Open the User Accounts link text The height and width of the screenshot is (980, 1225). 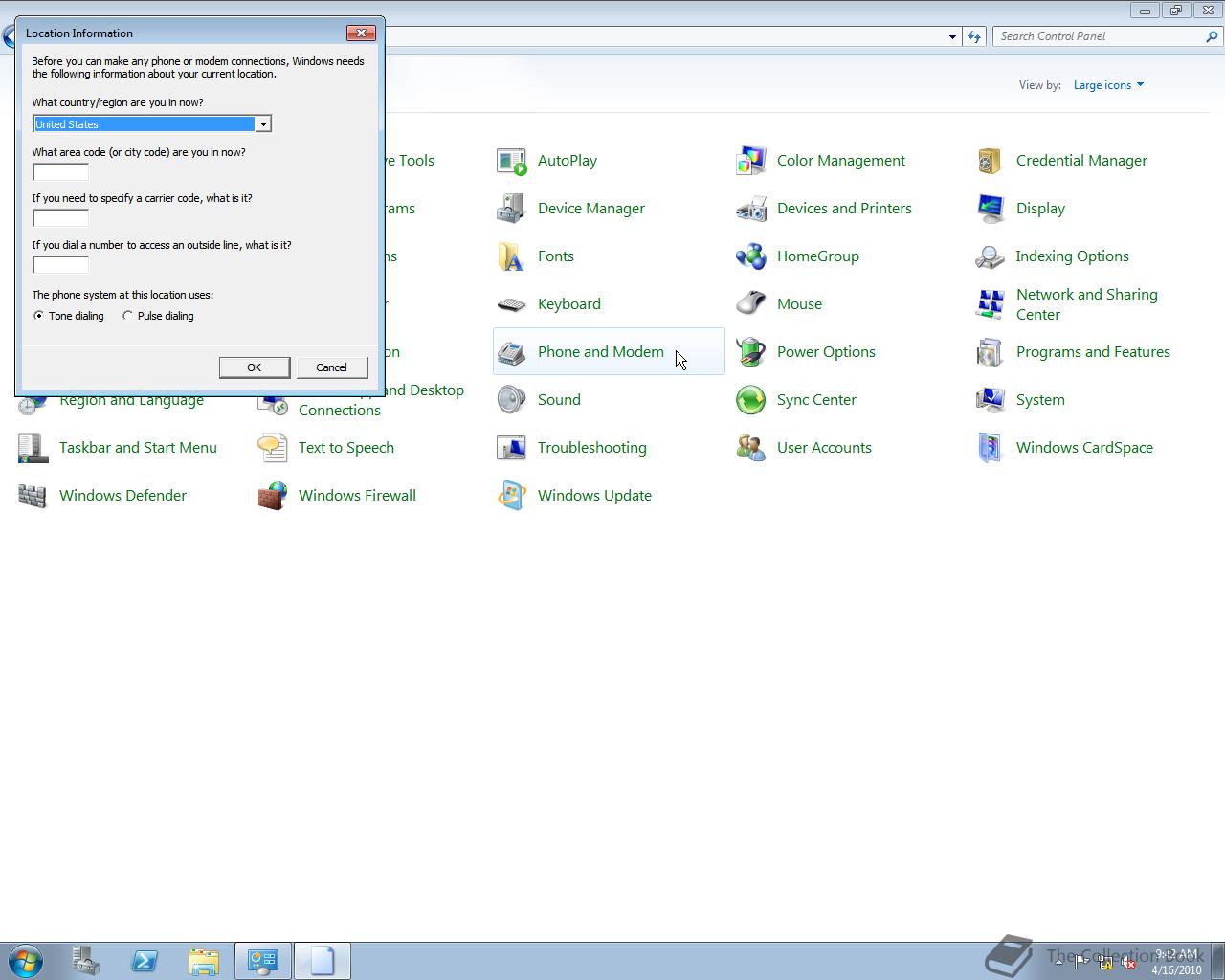824,448
